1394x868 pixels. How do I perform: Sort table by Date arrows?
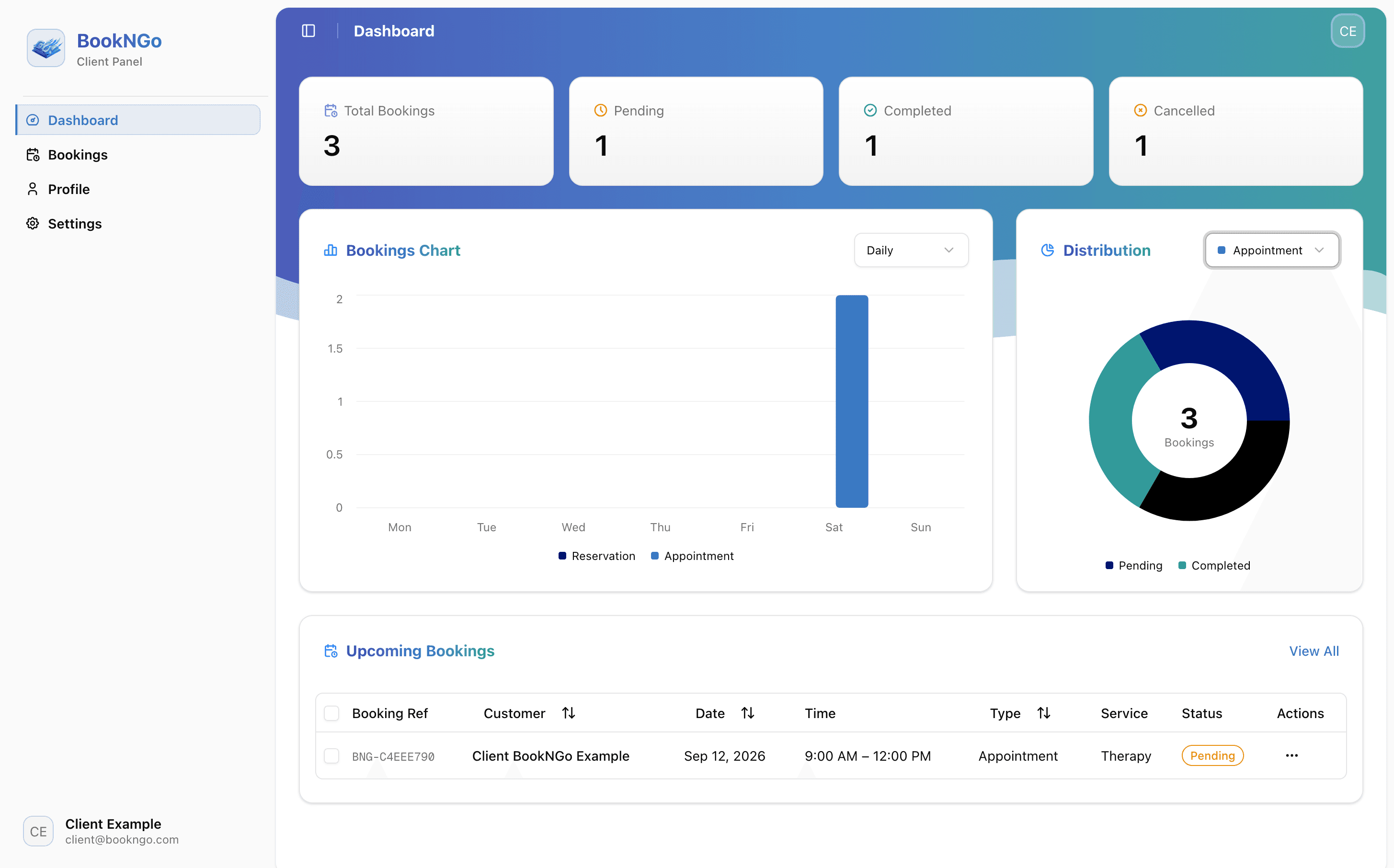coord(747,713)
